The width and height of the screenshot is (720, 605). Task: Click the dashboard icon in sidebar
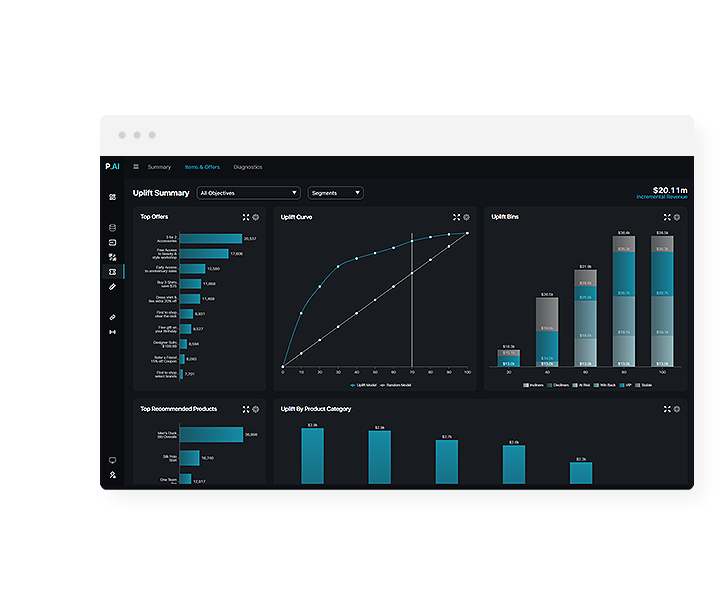[112, 197]
